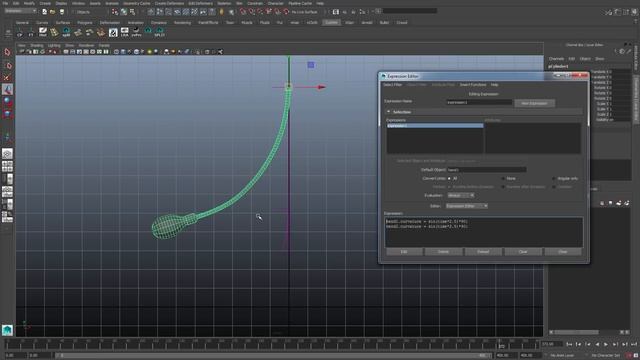
Task: Open the Editor dropdown in Expression Editor
Action: coord(467,206)
